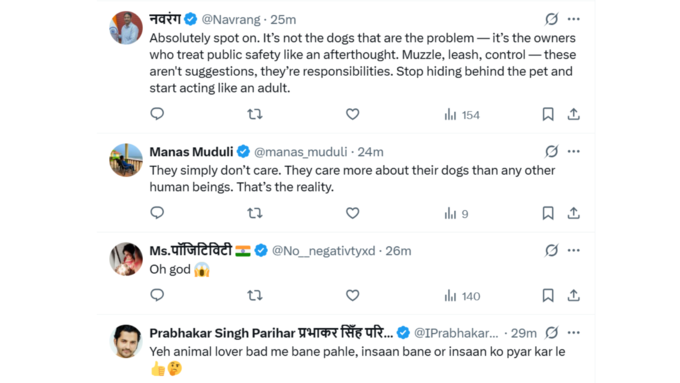680x383 pixels.
Task: Open more options on Manas Muduli's tweet
Action: pos(573,151)
